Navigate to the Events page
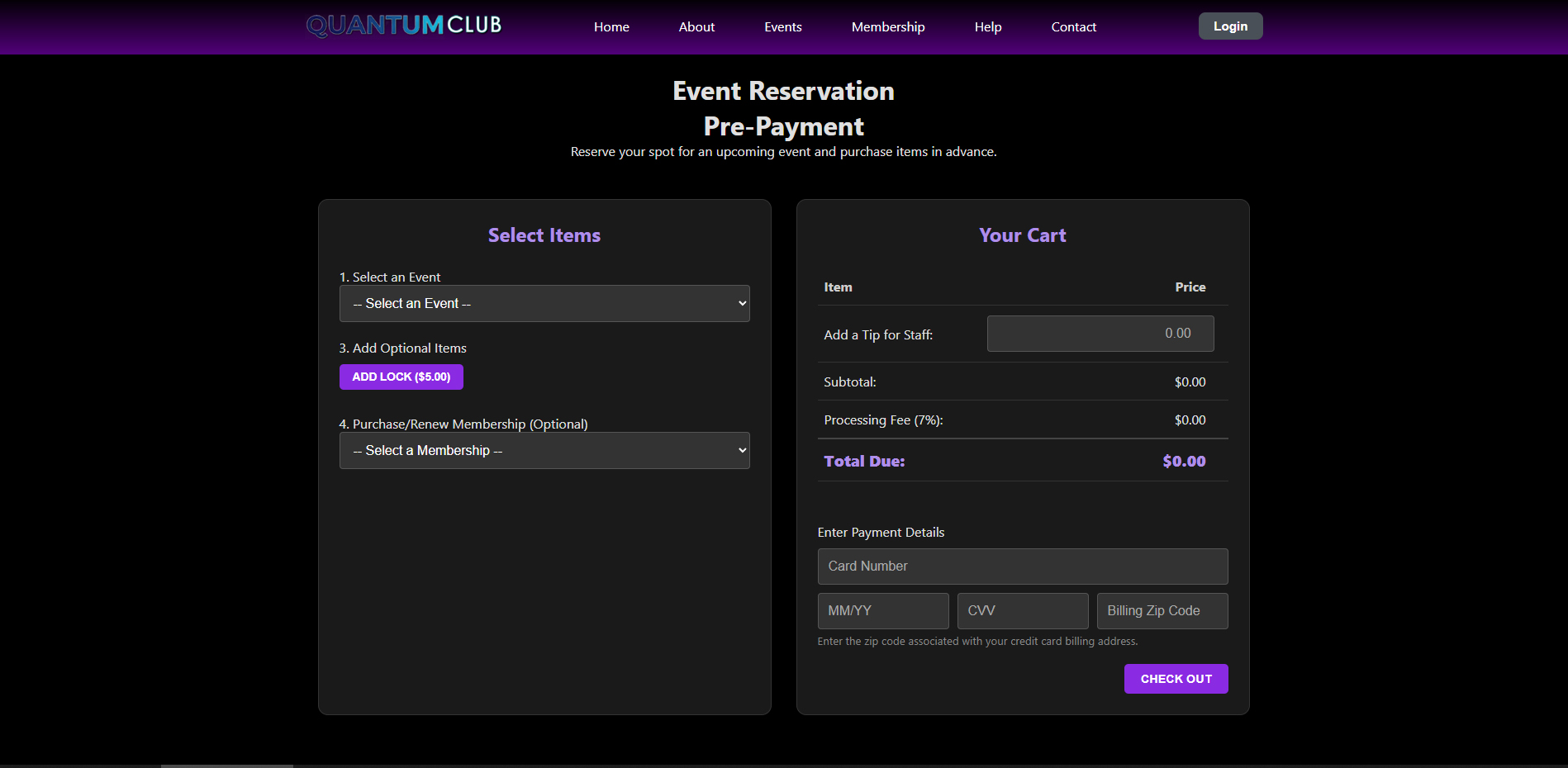Viewport: 1568px width, 768px height. [x=782, y=26]
